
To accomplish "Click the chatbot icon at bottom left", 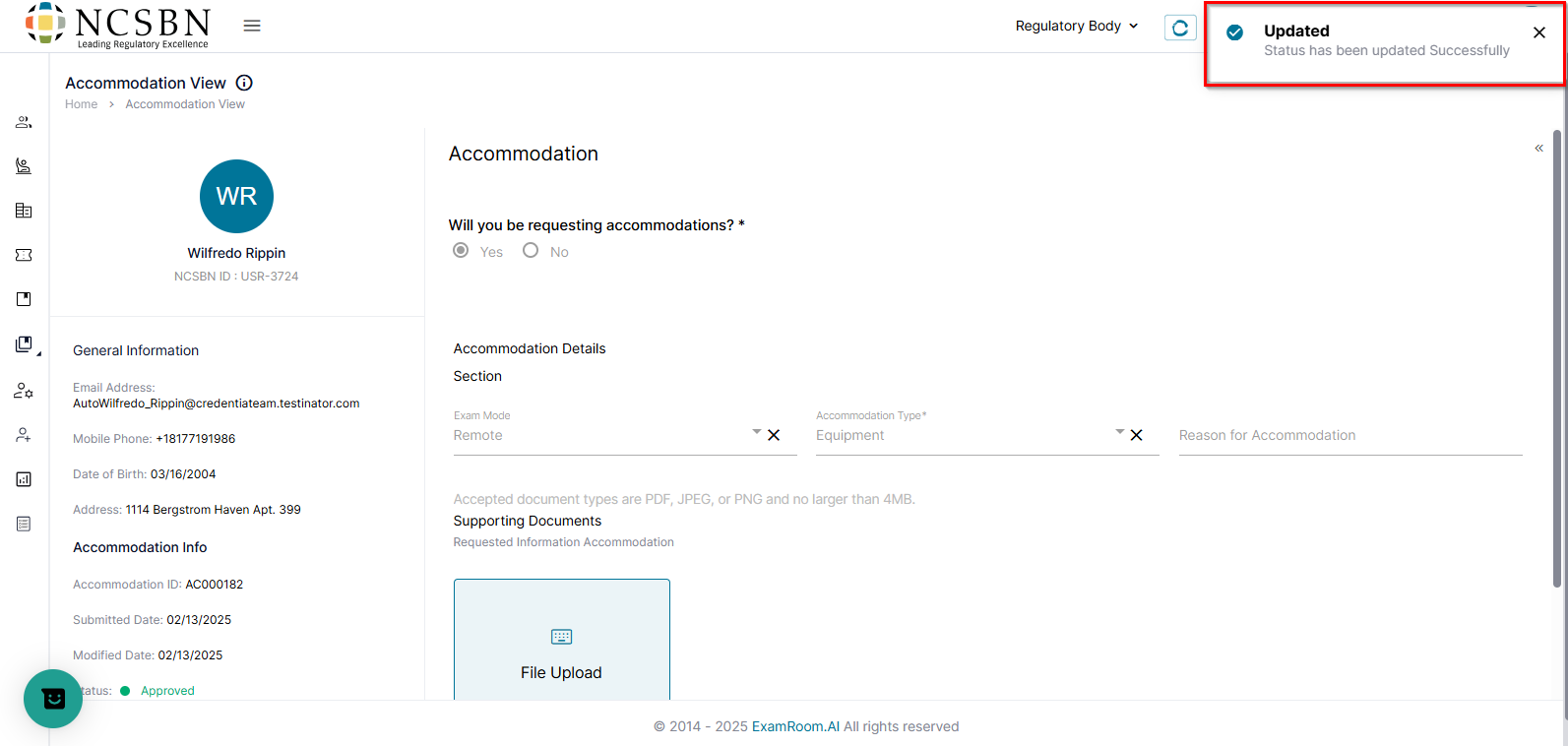I will 53,699.
